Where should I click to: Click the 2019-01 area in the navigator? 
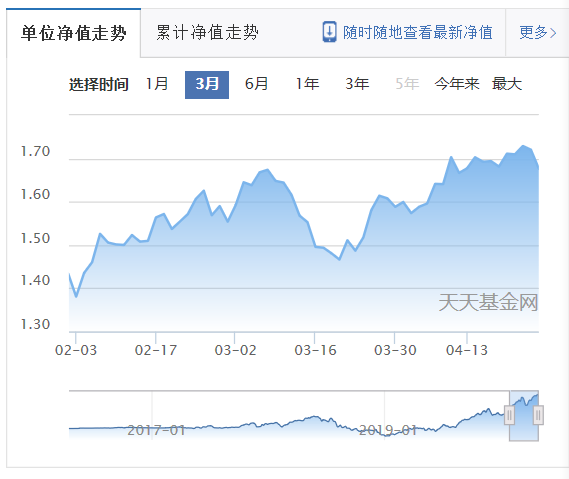pos(388,430)
